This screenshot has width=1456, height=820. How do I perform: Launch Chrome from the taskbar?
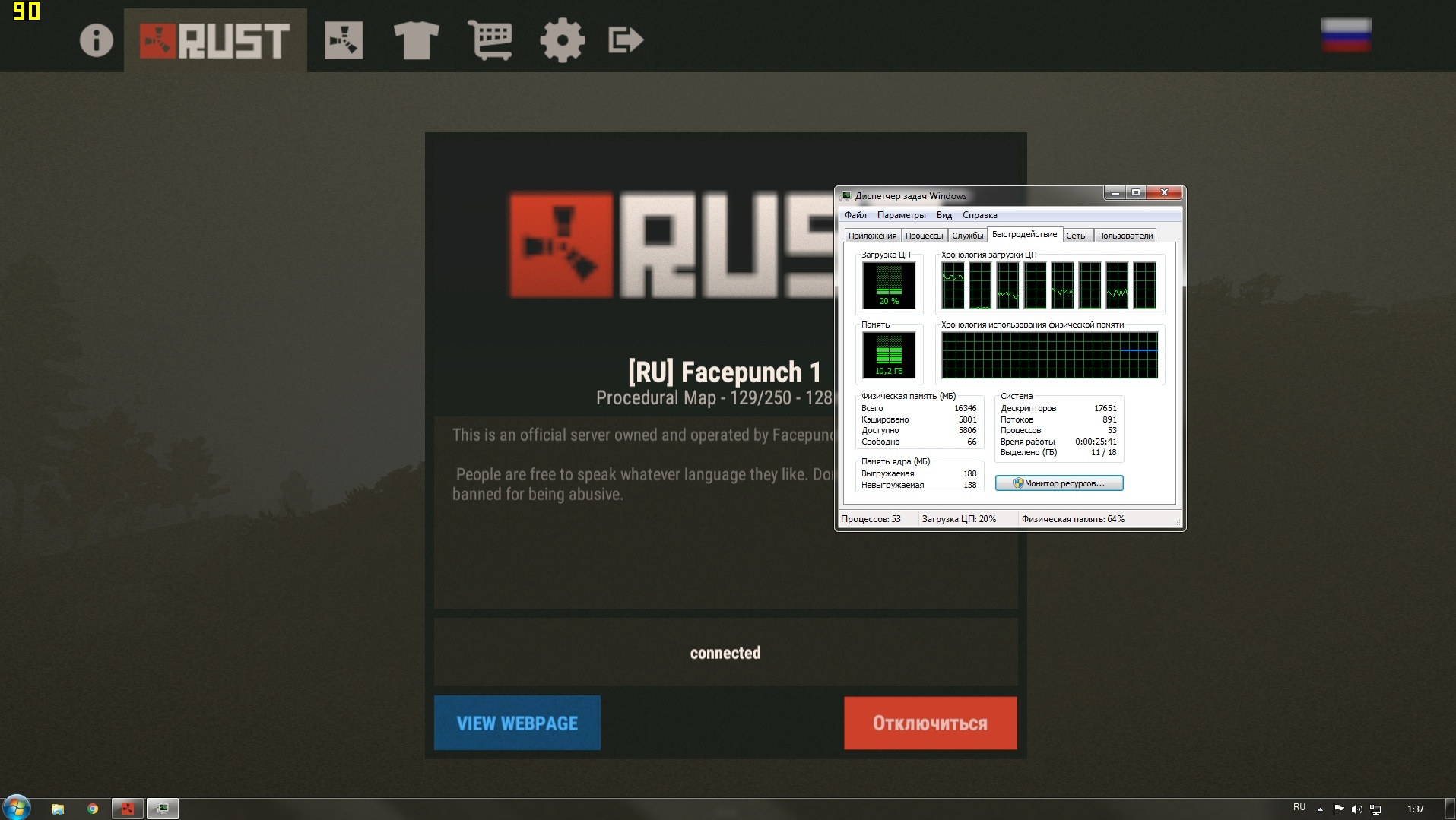pos(93,809)
